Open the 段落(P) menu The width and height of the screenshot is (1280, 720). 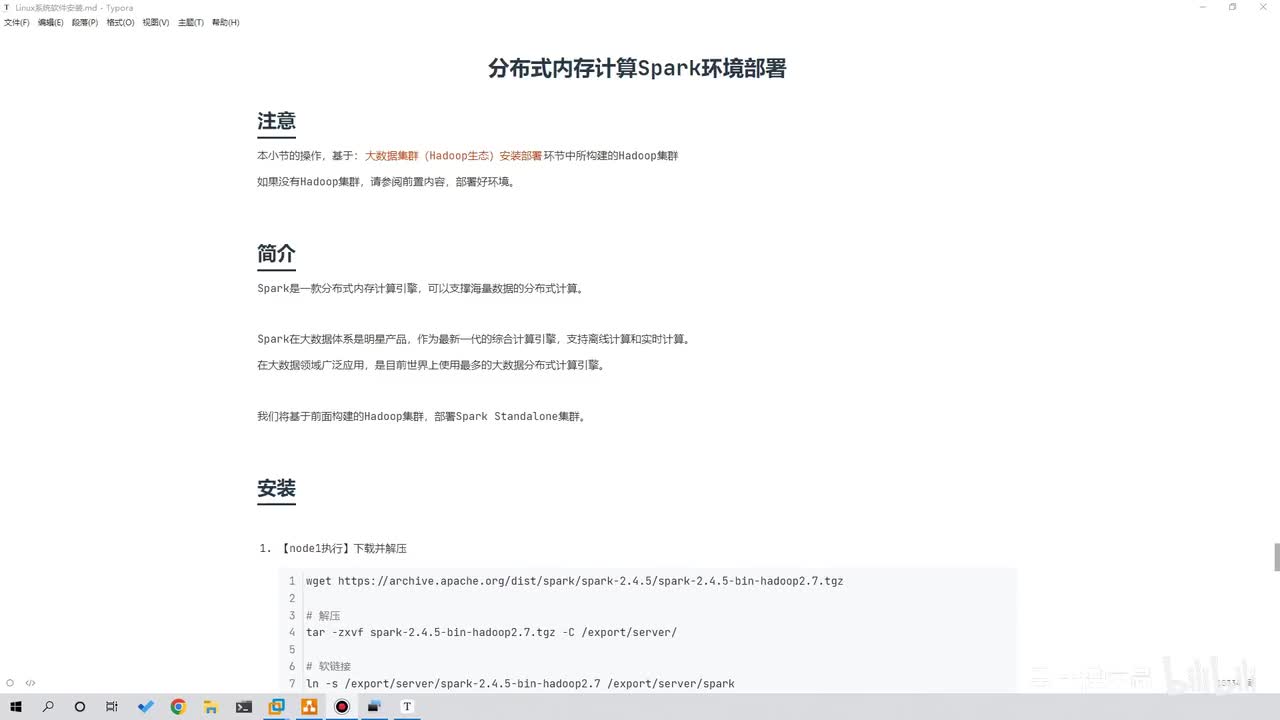(85, 22)
